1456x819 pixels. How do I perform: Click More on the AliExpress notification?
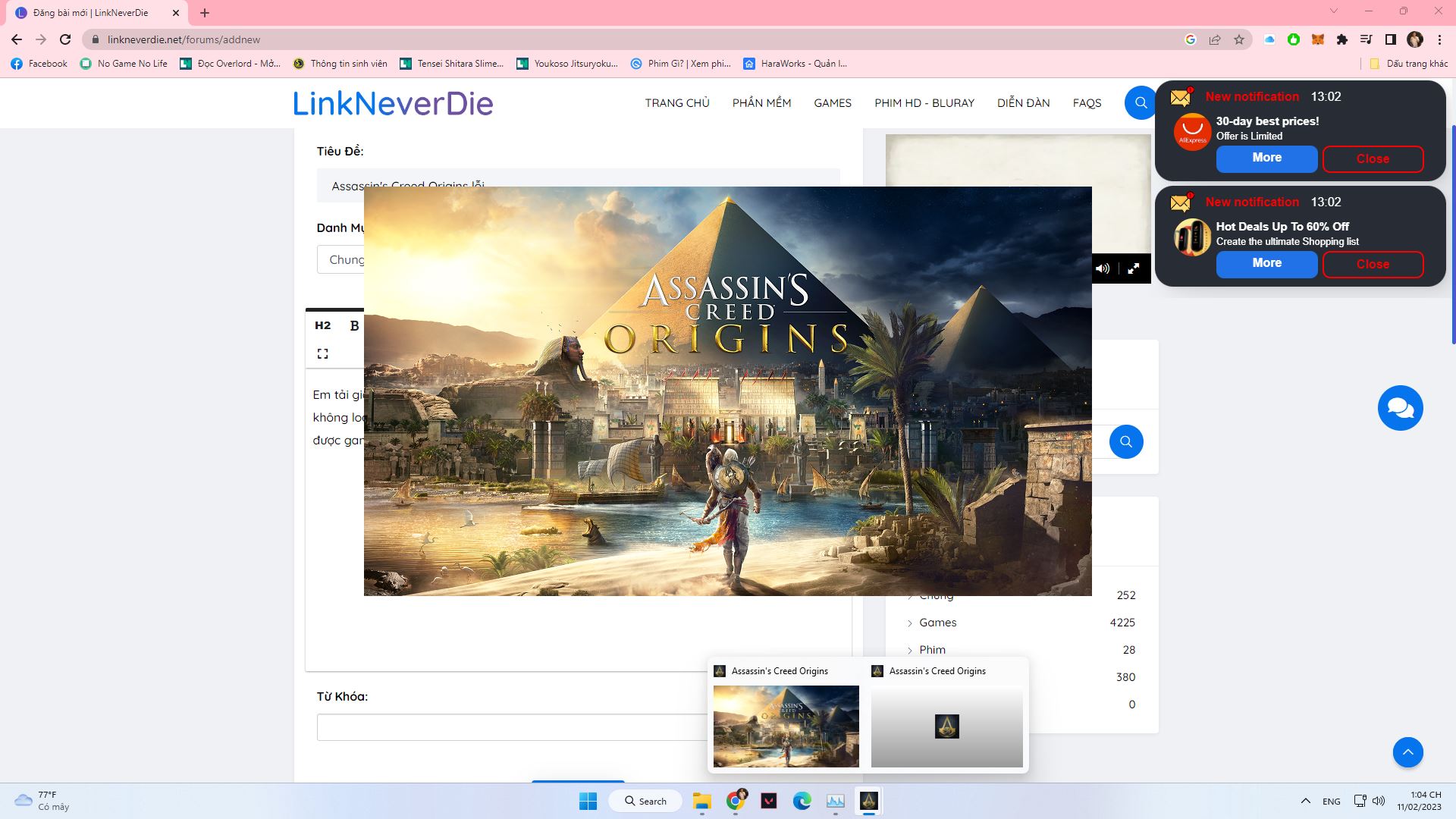1266,158
